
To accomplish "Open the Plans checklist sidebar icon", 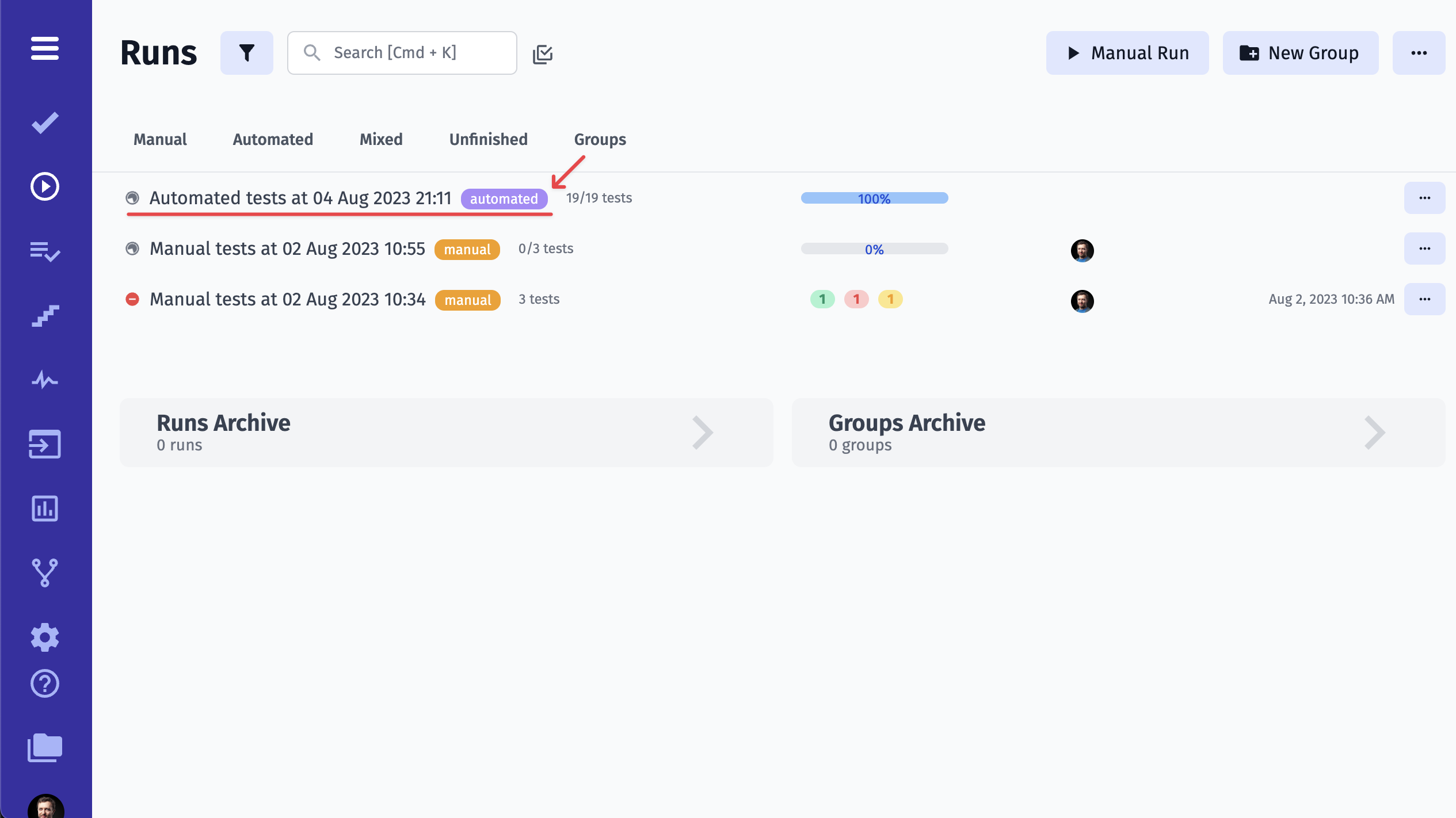I will coord(45,251).
